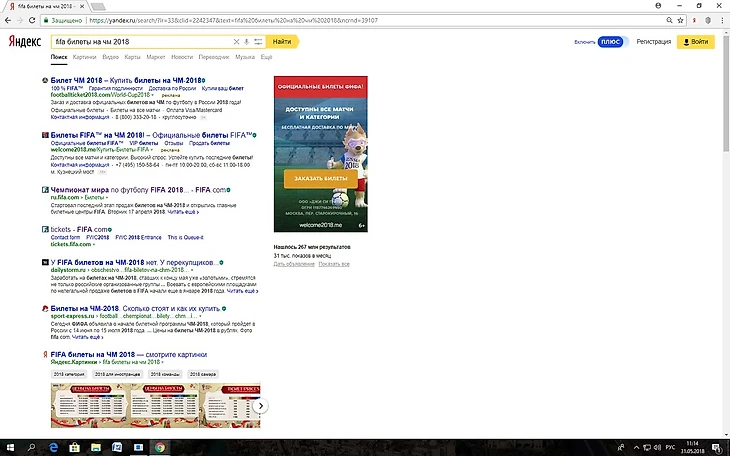Open a new browser tab

coord(98,7)
